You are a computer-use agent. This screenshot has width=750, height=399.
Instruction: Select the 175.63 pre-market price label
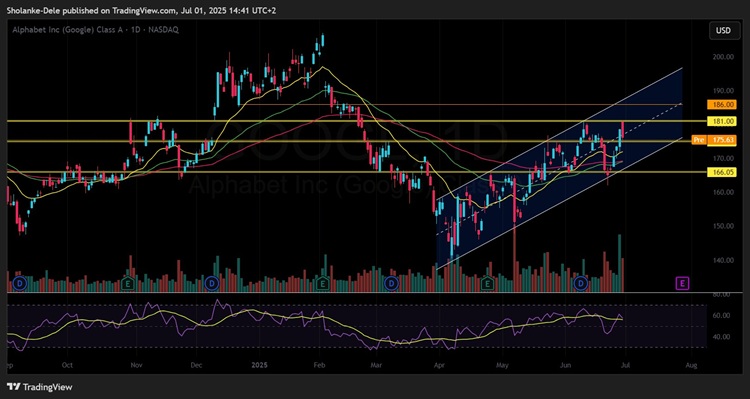(721, 140)
